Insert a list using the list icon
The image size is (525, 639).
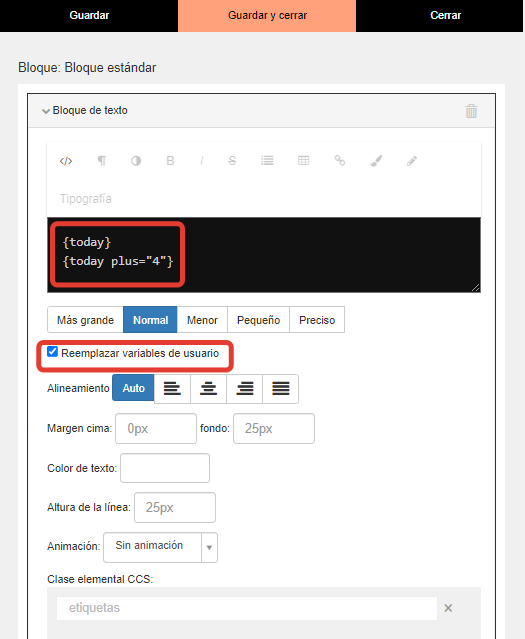[x=267, y=161]
